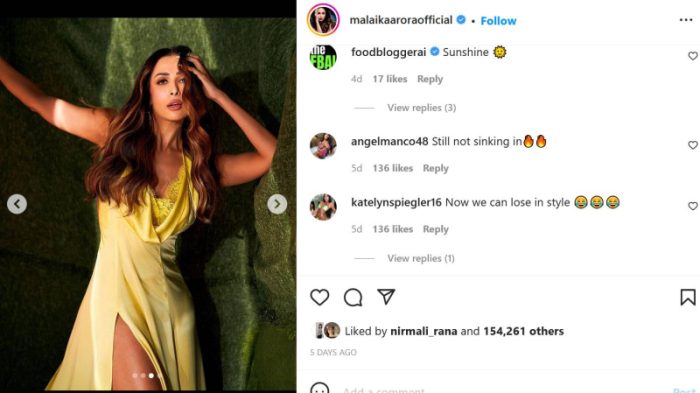Image resolution: width=700 pixels, height=393 pixels.
Task: Reply to foodbloggerai's comment
Action: pyautogui.click(x=430, y=79)
